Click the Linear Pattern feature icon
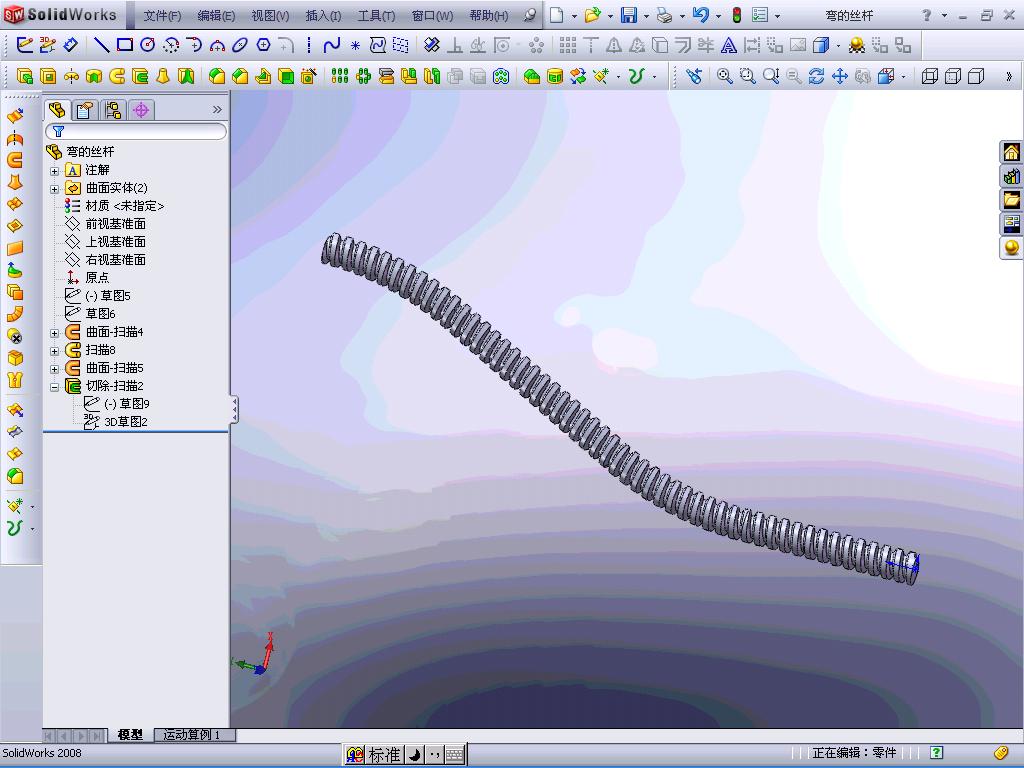The image size is (1024, 768). [340, 76]
